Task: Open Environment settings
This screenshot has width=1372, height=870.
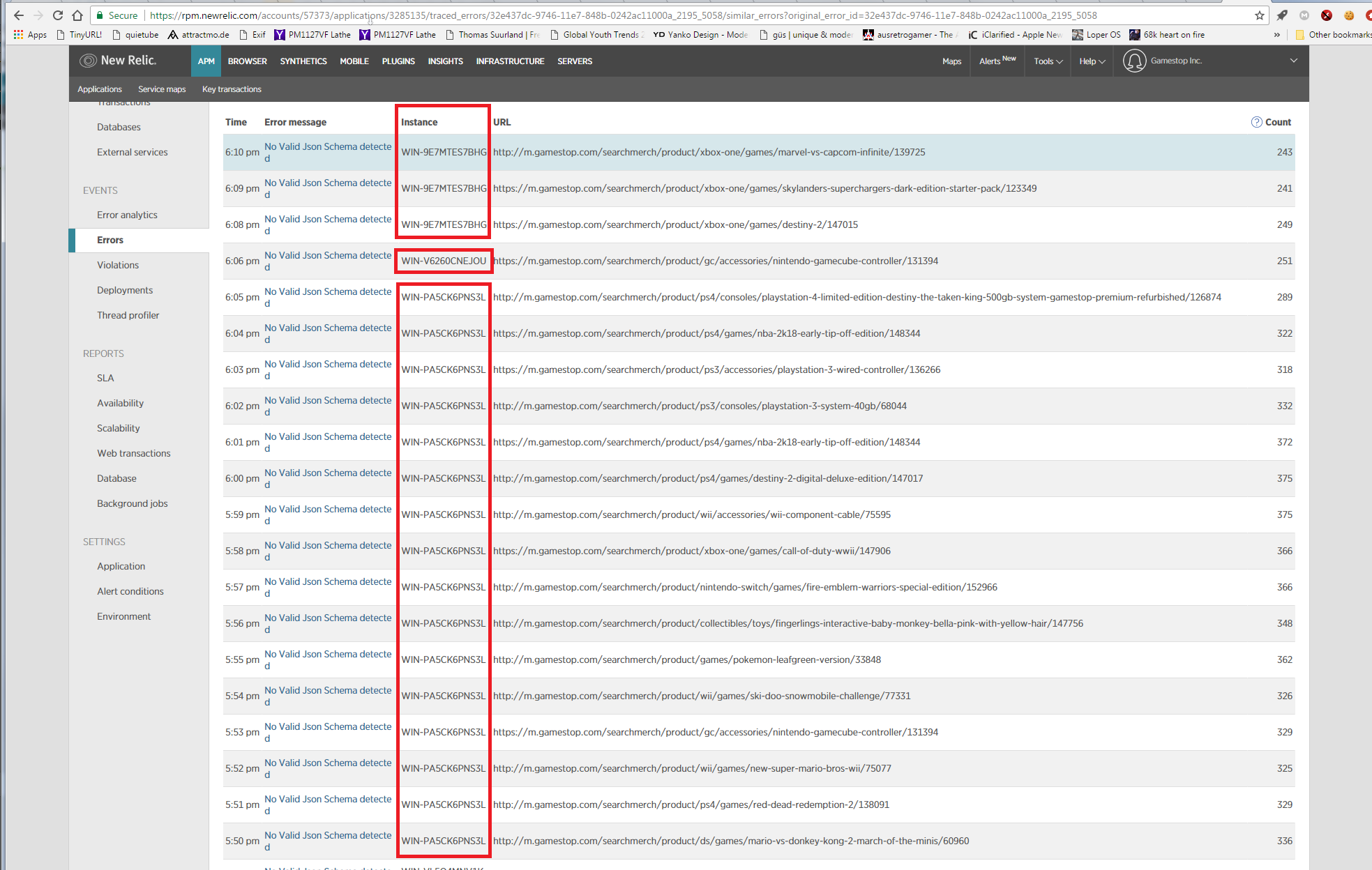Action: click(124, 616)
